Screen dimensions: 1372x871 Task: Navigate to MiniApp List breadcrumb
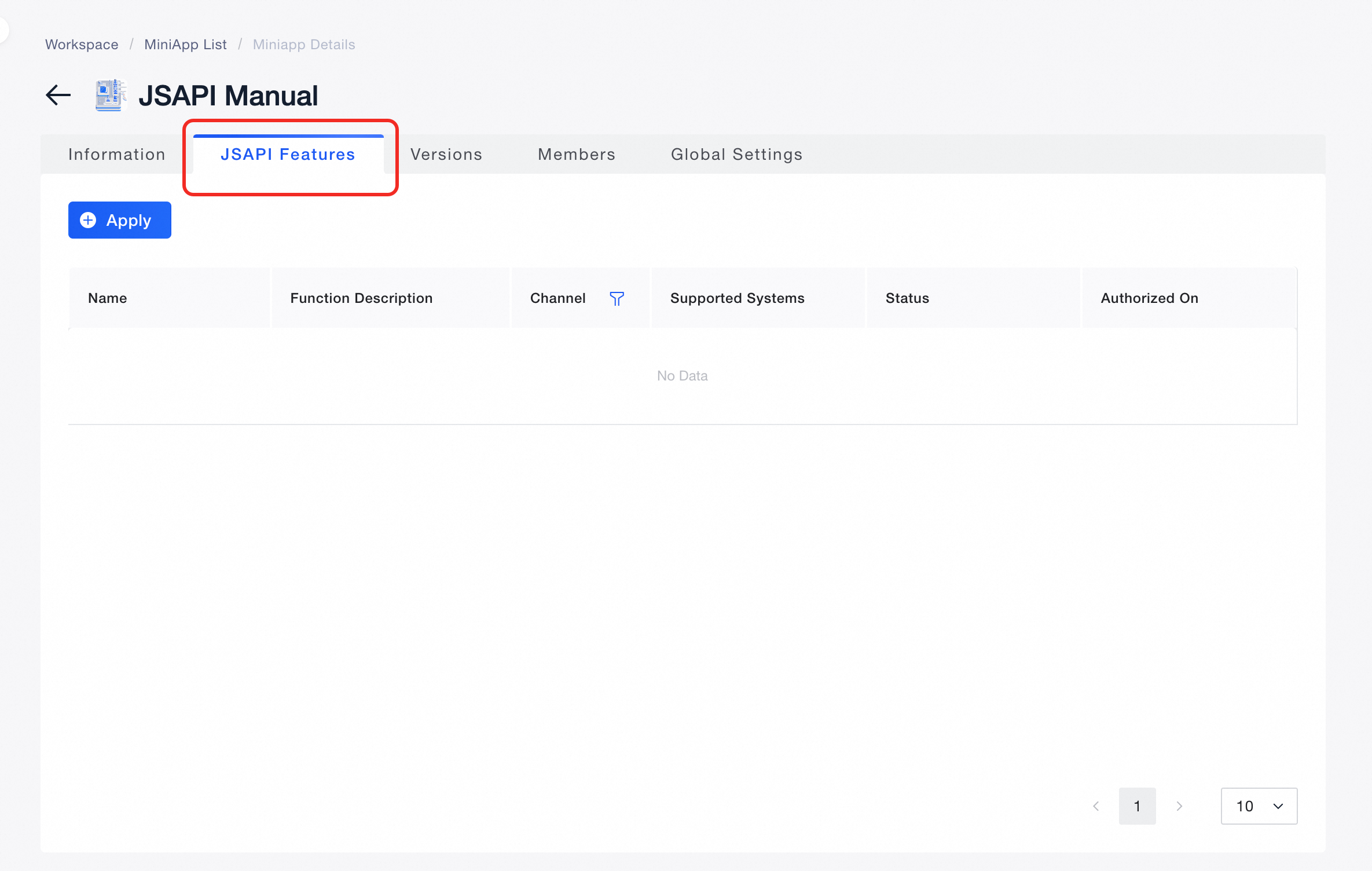point(185,45)
